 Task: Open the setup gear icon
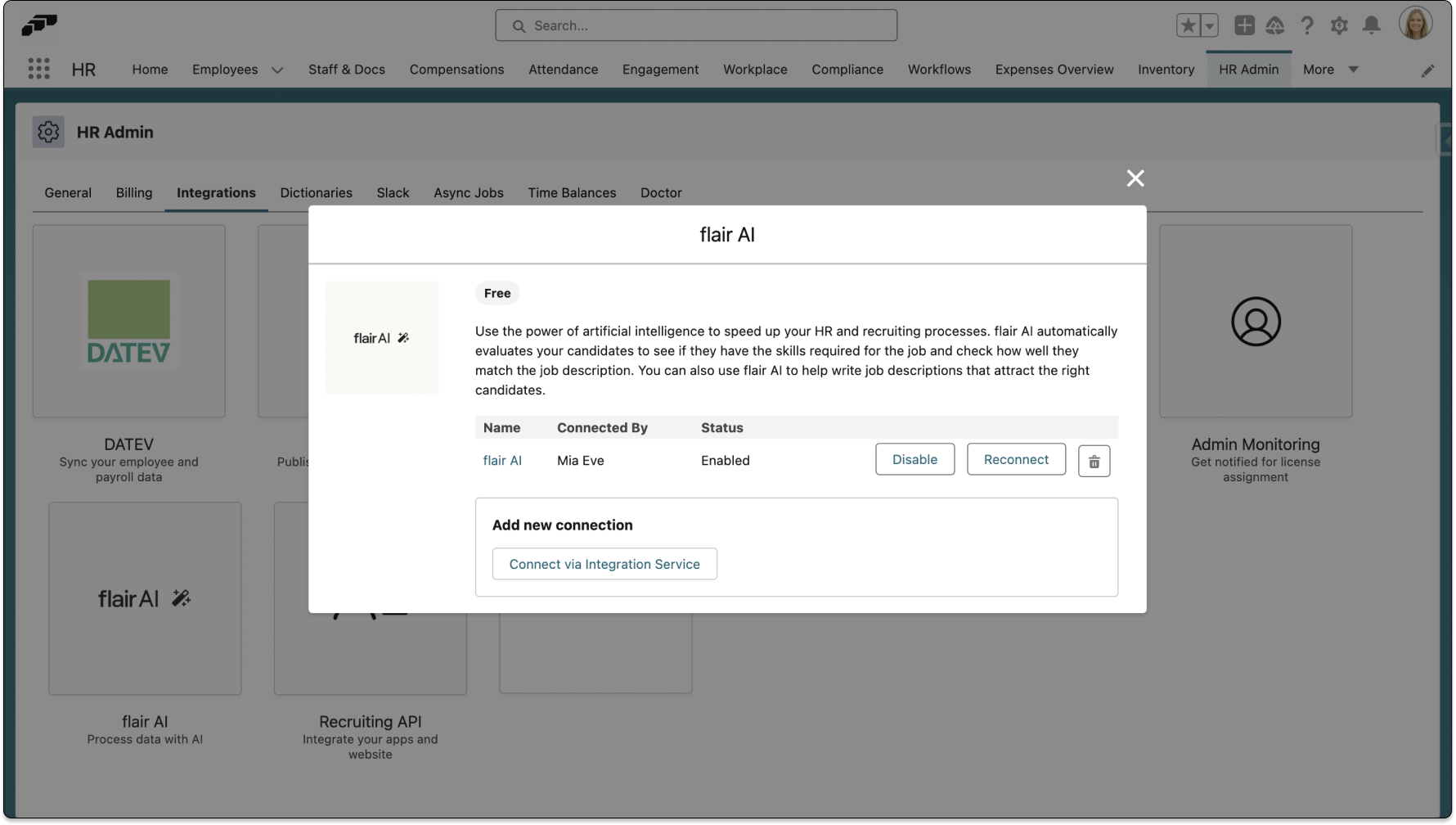(x=1339, y=26)
